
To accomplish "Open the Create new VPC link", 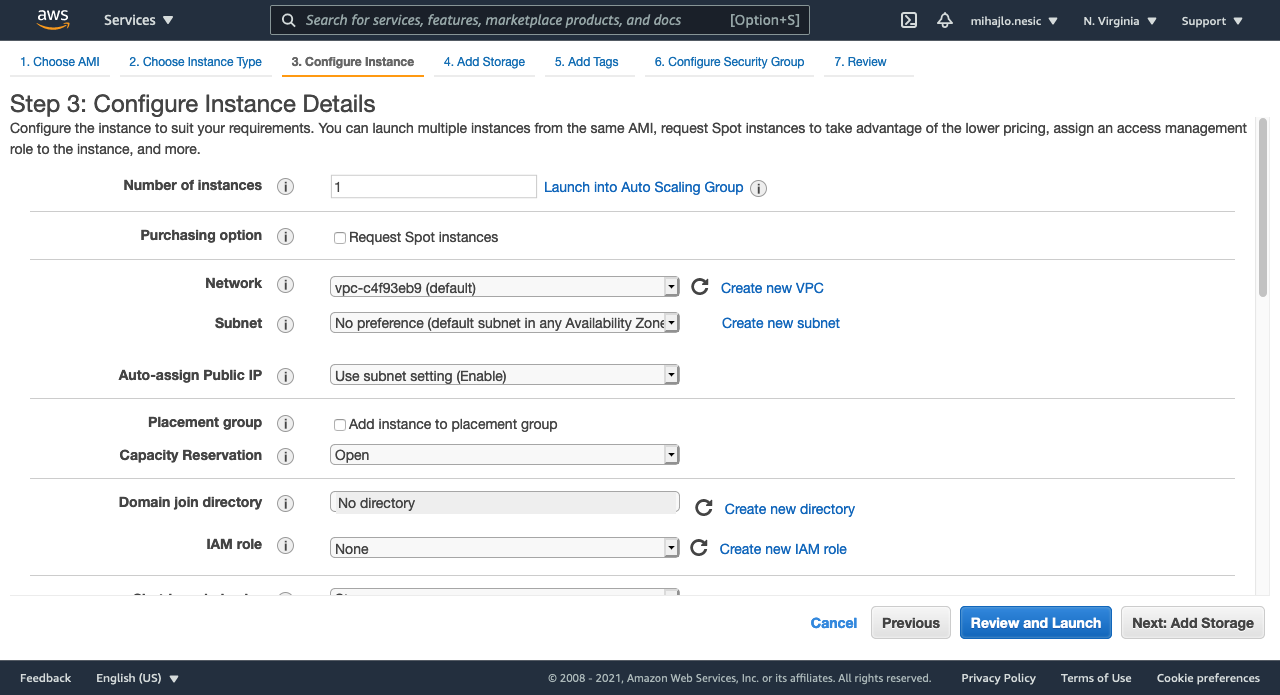I will [772, 288].
